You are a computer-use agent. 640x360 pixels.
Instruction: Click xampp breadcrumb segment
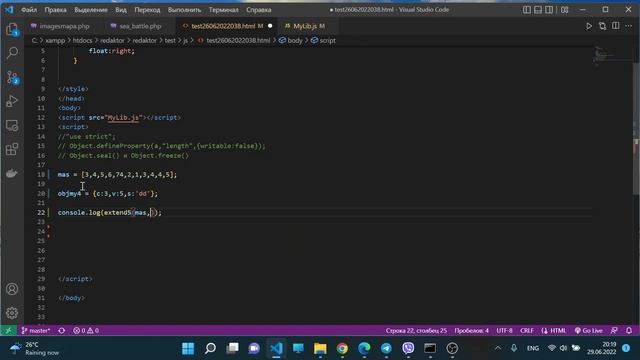pos(55,40)
